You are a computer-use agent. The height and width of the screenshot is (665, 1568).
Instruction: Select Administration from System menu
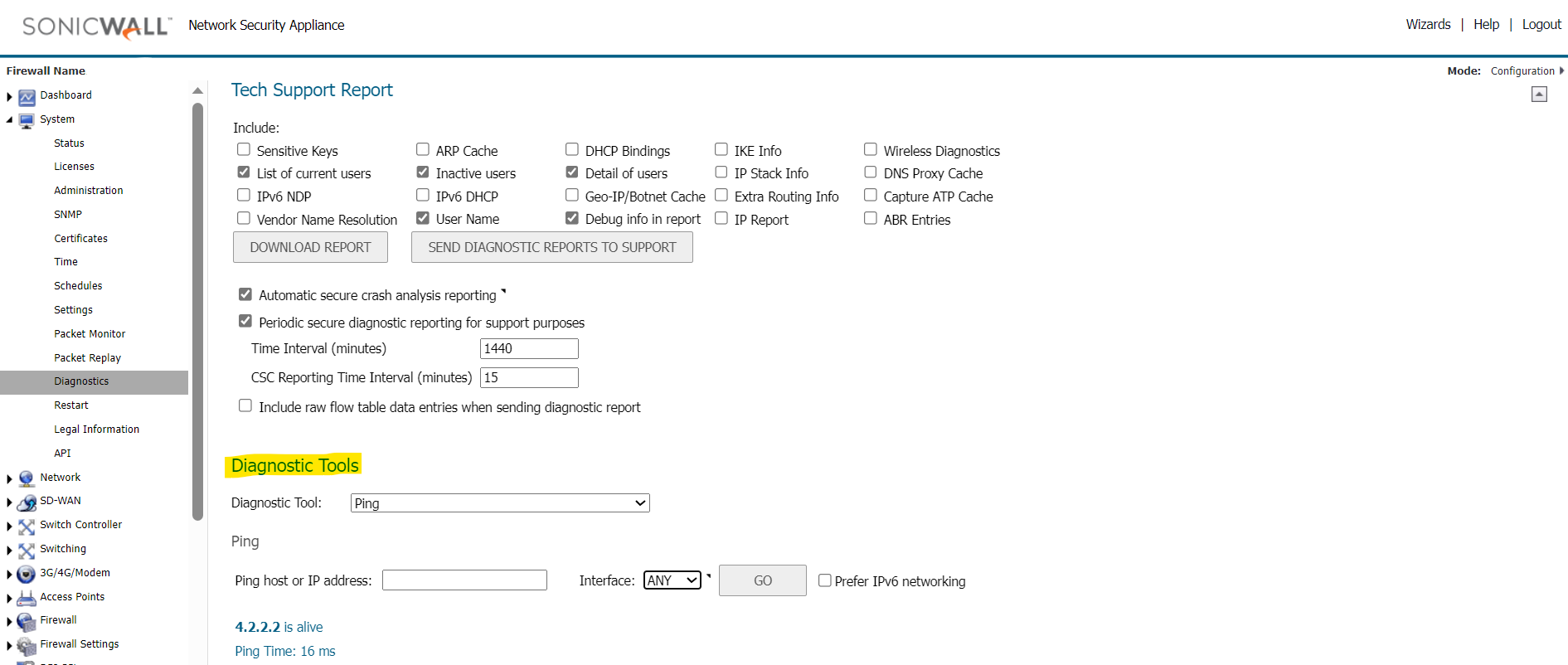coord(89,191)
